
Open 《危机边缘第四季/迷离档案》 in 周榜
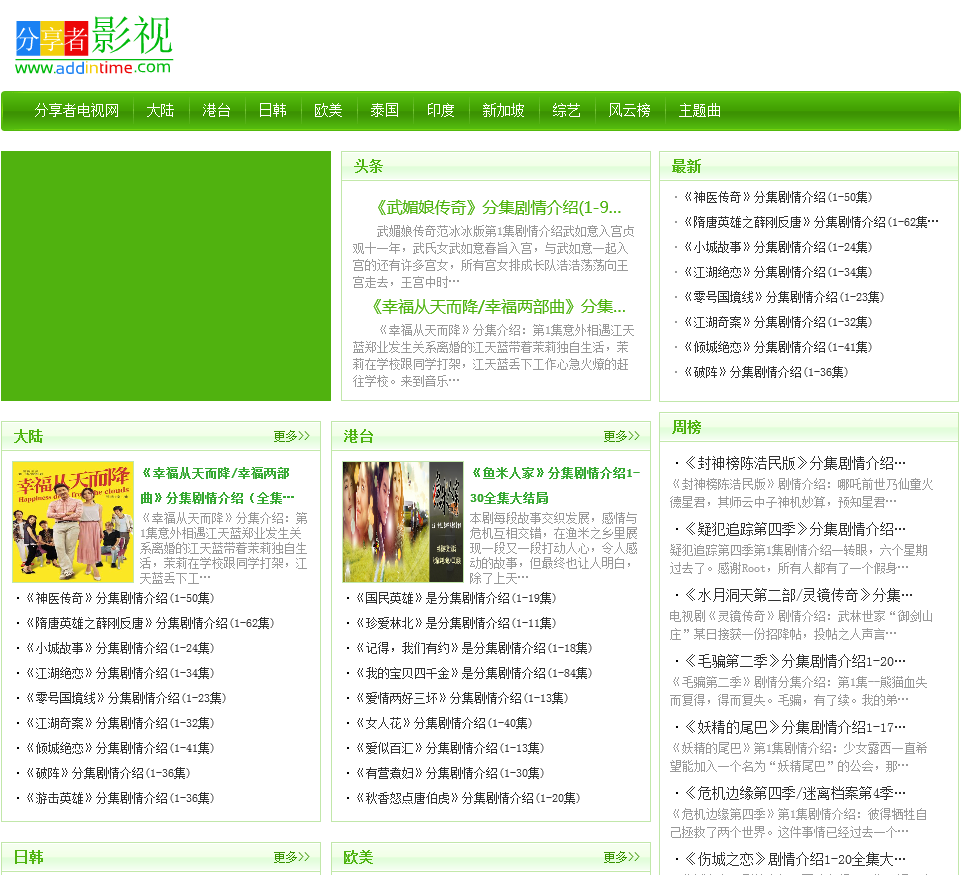[x=795, y=793]
